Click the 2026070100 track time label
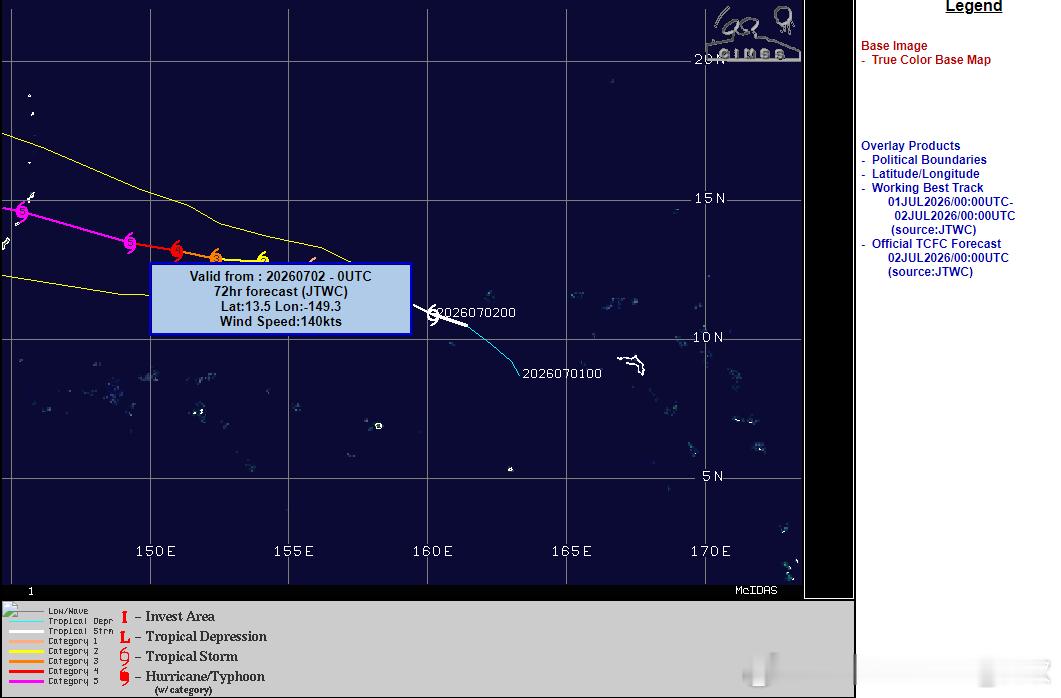1061x698 pixels. click(x=562, y=373)
